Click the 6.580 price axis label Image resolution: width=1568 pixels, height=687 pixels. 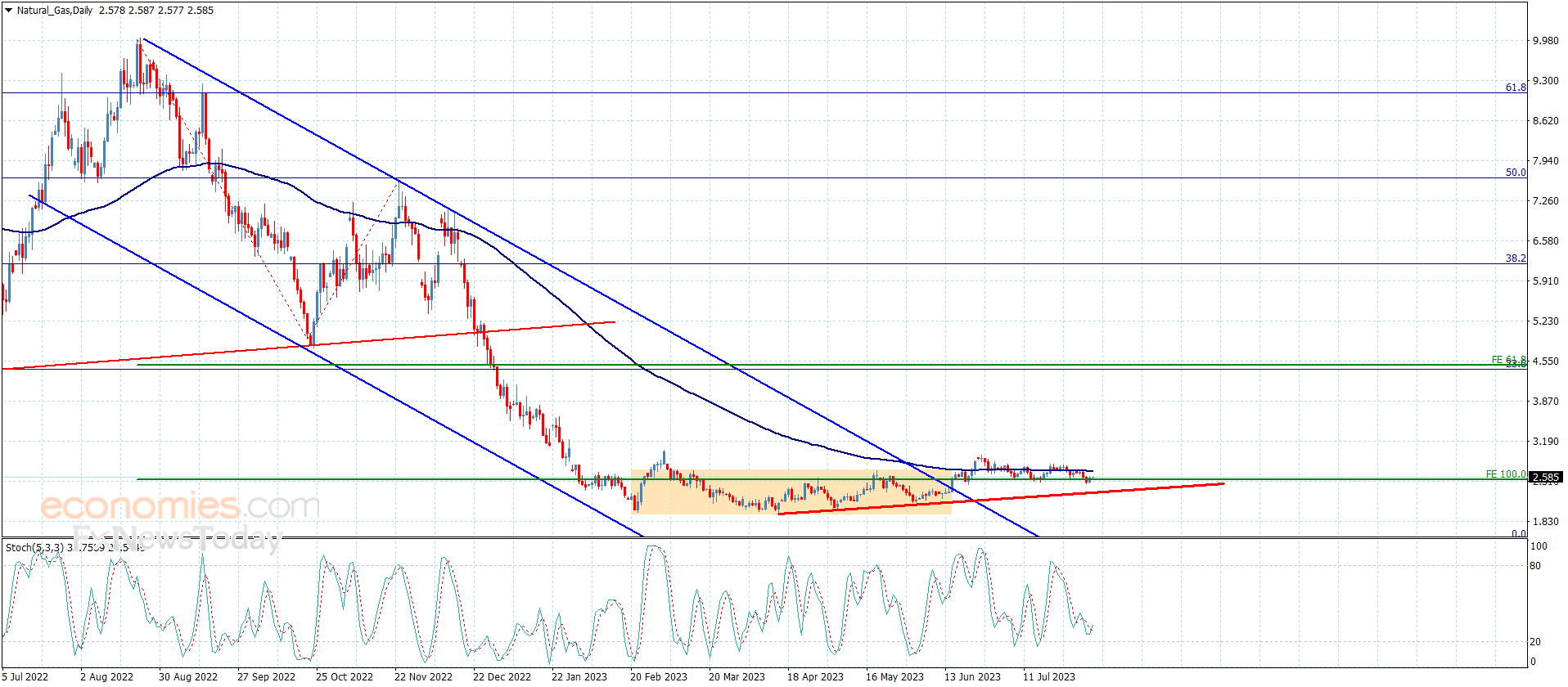point(1546,241)
